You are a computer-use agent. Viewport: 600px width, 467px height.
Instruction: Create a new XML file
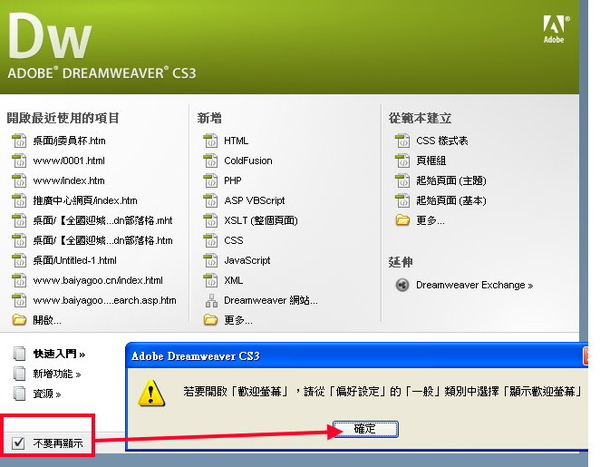coord(233,280)
